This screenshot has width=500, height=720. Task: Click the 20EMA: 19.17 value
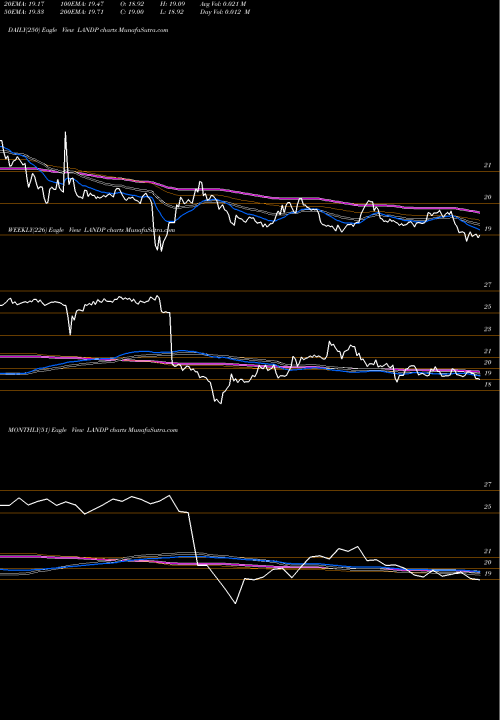[x=26, y=4]
